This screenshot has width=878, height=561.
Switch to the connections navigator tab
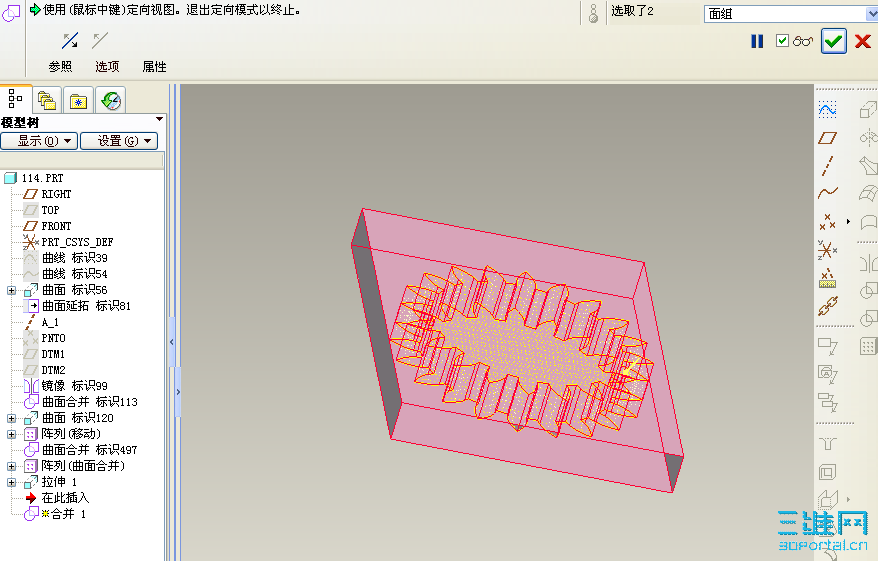point(111,101)
